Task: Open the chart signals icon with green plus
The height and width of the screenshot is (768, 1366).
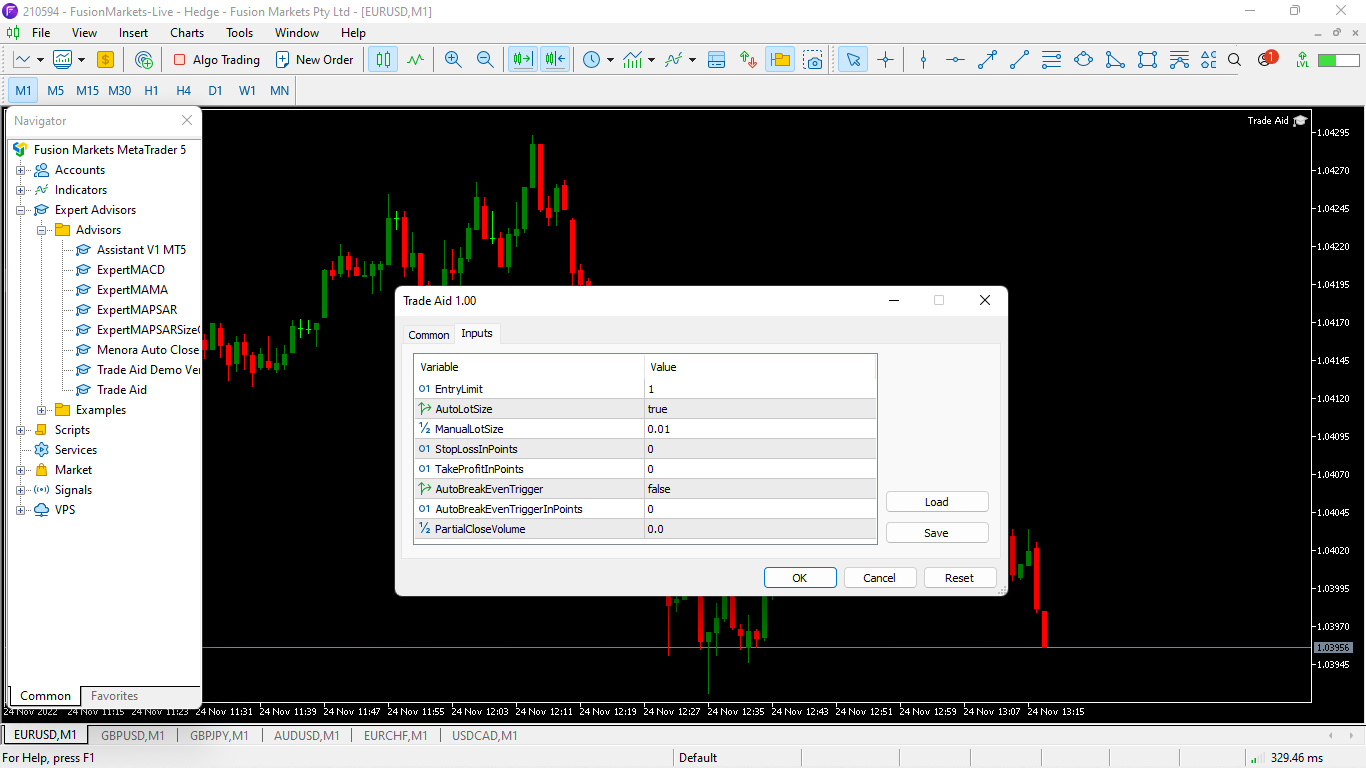Action: coord(143,60)
